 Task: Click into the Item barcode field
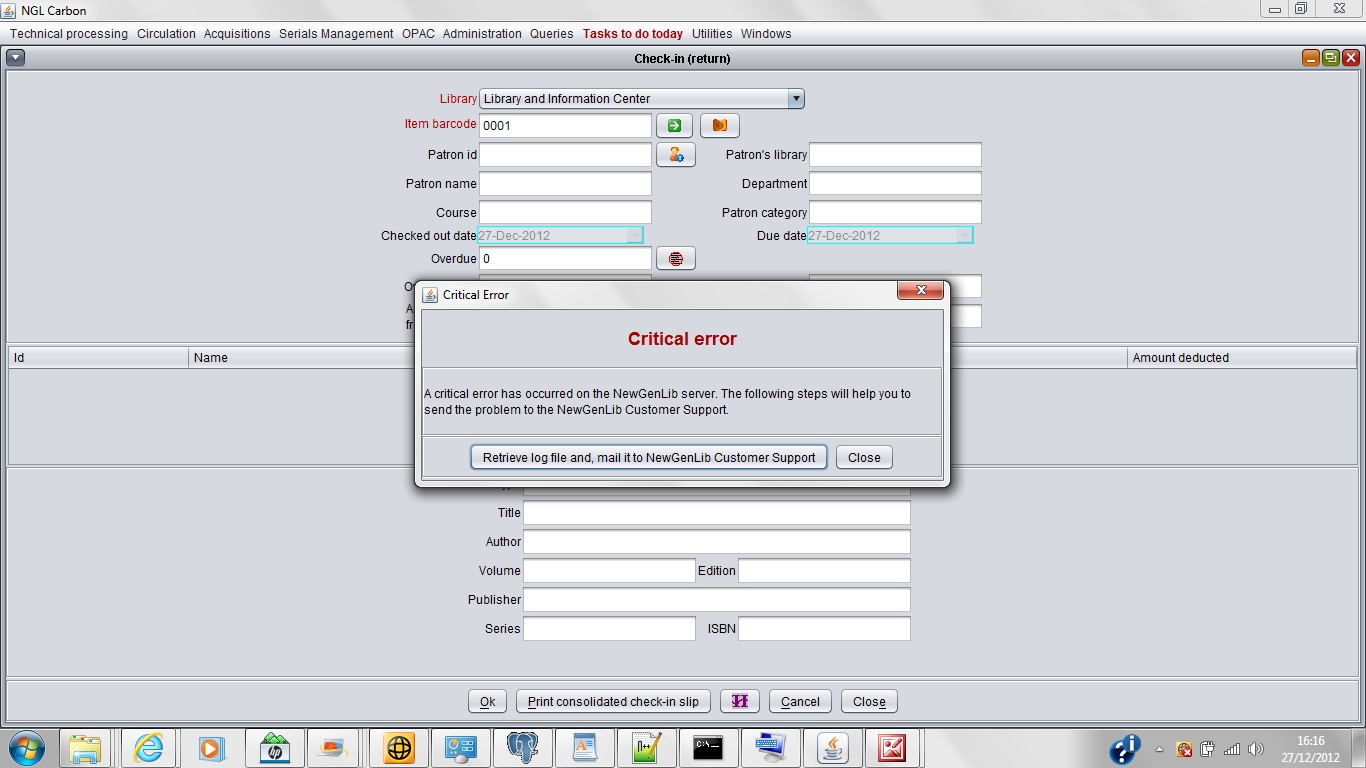tap(565, 126)
